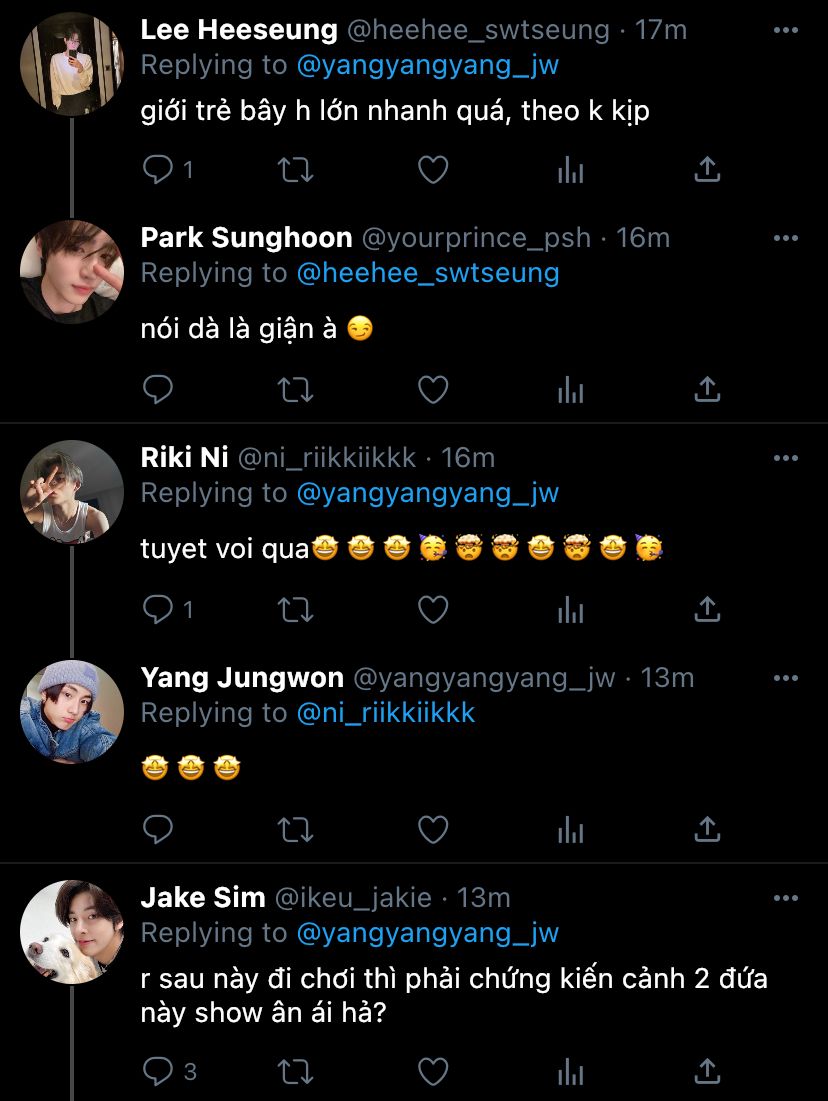The width and height of the screenshot is (828, 1101).
Task: Open more options on Jake Sim's tweet
Action: coord(786,898)
